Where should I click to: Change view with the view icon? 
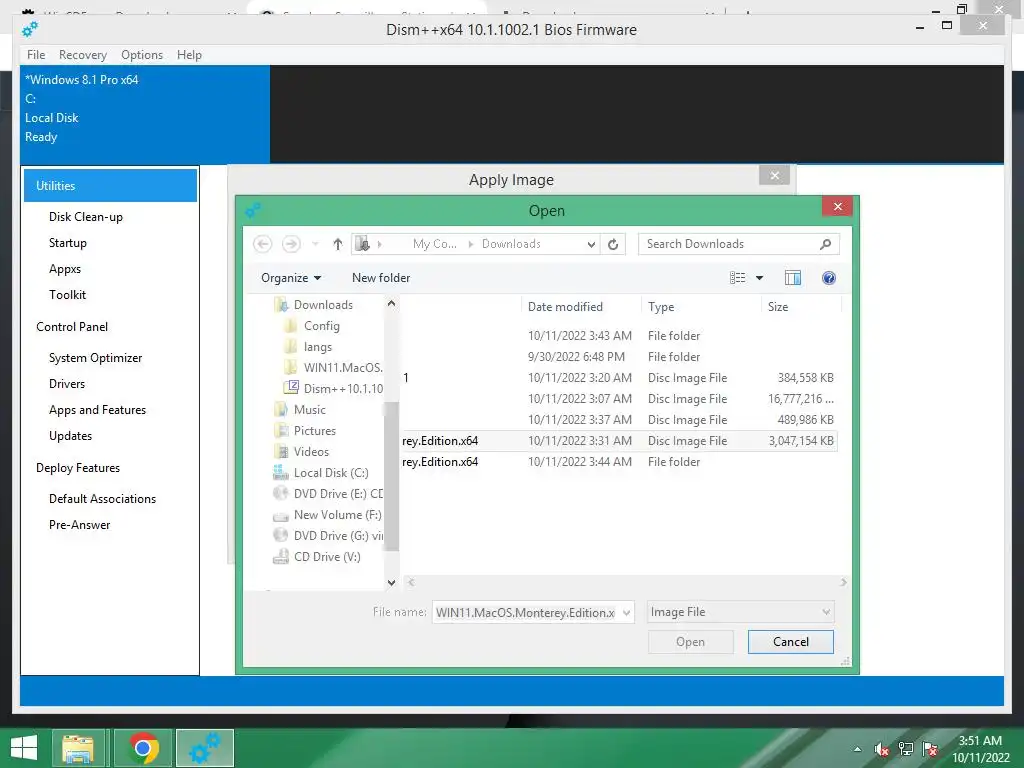[737, 278]
